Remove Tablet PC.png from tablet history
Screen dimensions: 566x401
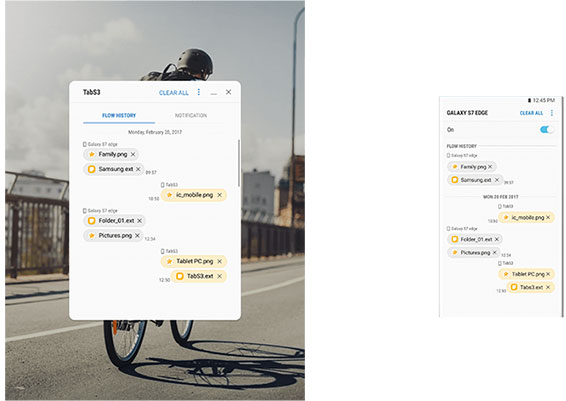point(219,261)
